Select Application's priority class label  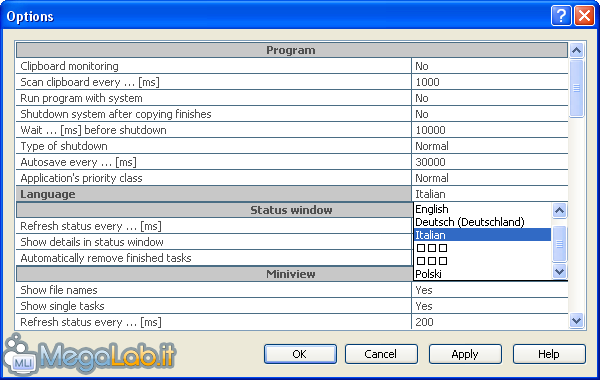214,178
